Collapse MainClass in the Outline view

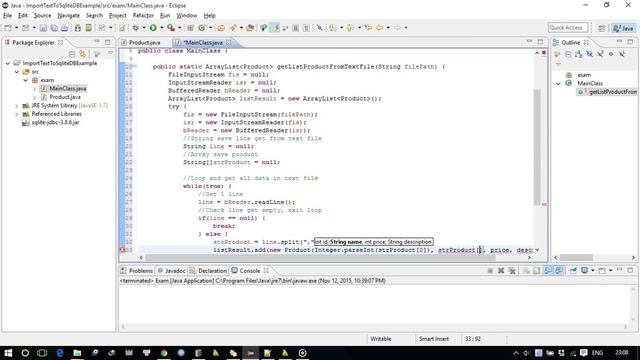[x=558, y=83]
